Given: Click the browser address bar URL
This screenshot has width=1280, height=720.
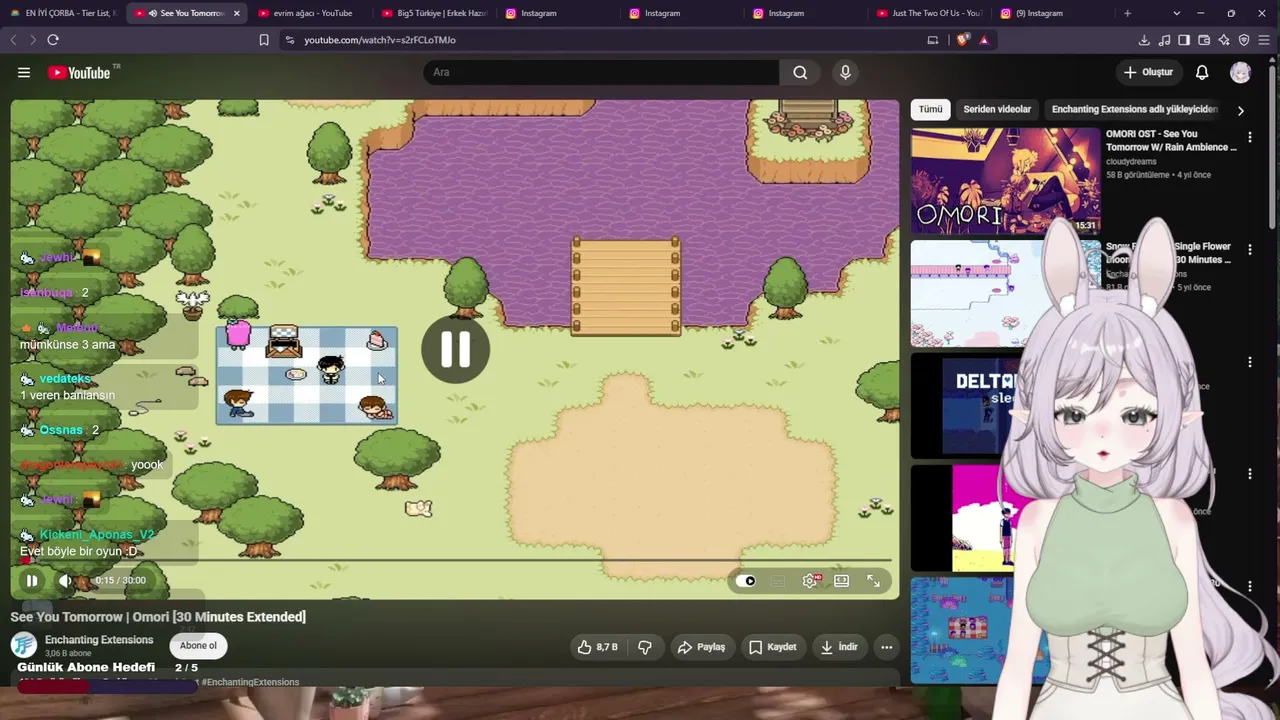Looking at the screenshot, I should [x=380, y=40].
